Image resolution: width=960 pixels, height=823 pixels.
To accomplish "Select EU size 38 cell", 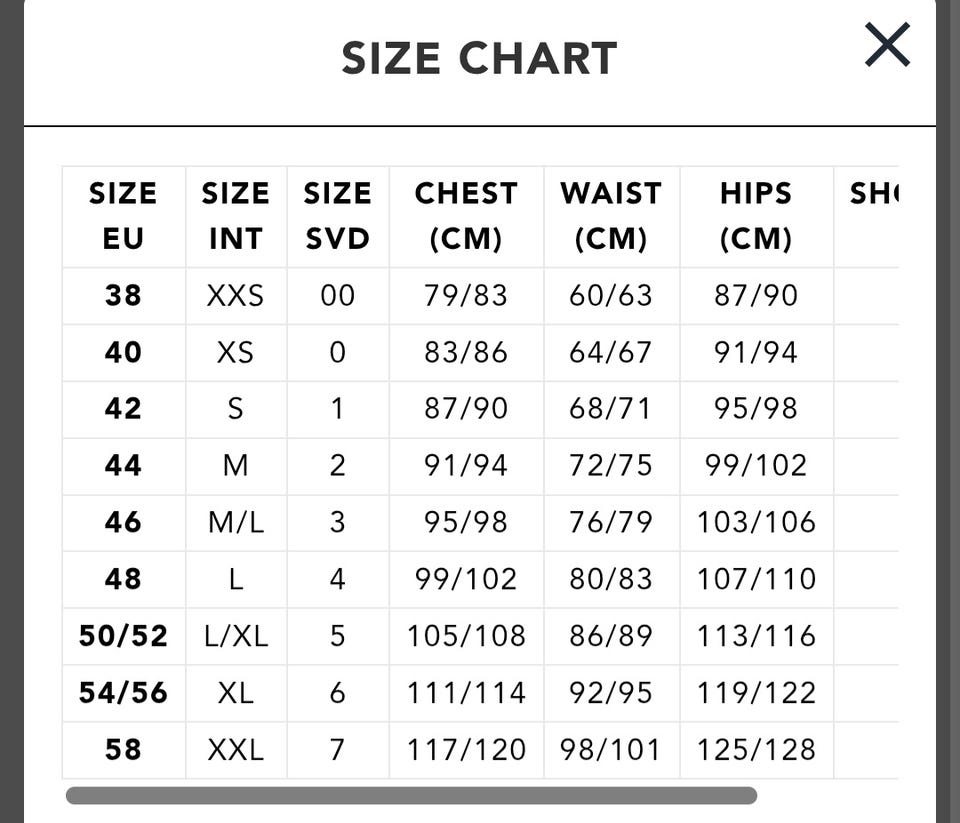I will click(x=123, y=296).
